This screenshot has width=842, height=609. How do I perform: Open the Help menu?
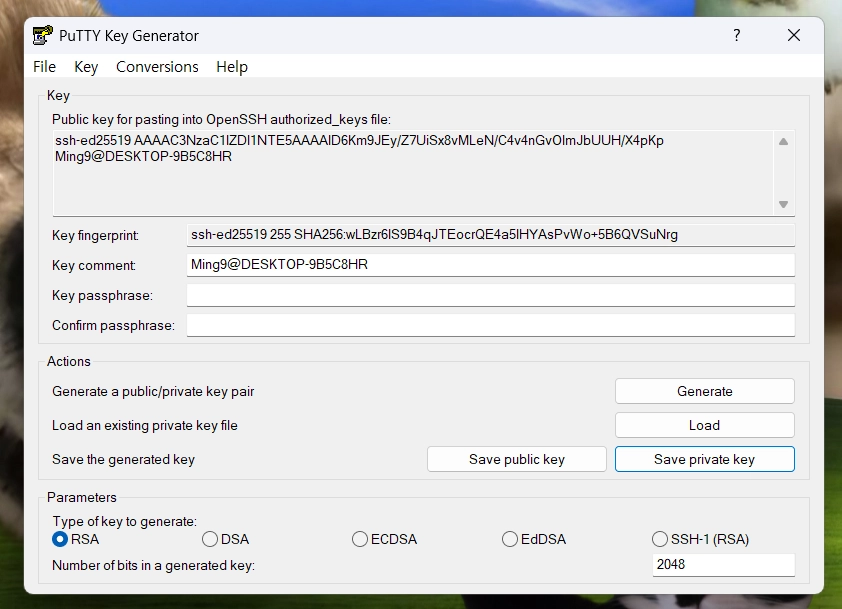(232, 67)
